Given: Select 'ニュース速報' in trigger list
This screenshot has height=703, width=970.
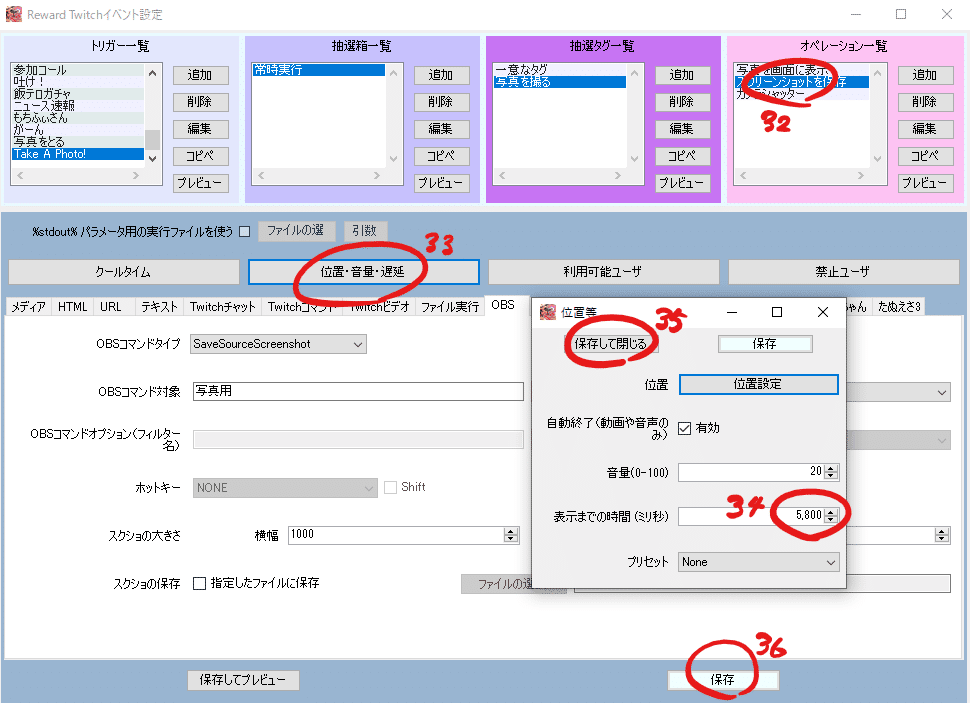Looking at the screenshot, I should point(78,106).
